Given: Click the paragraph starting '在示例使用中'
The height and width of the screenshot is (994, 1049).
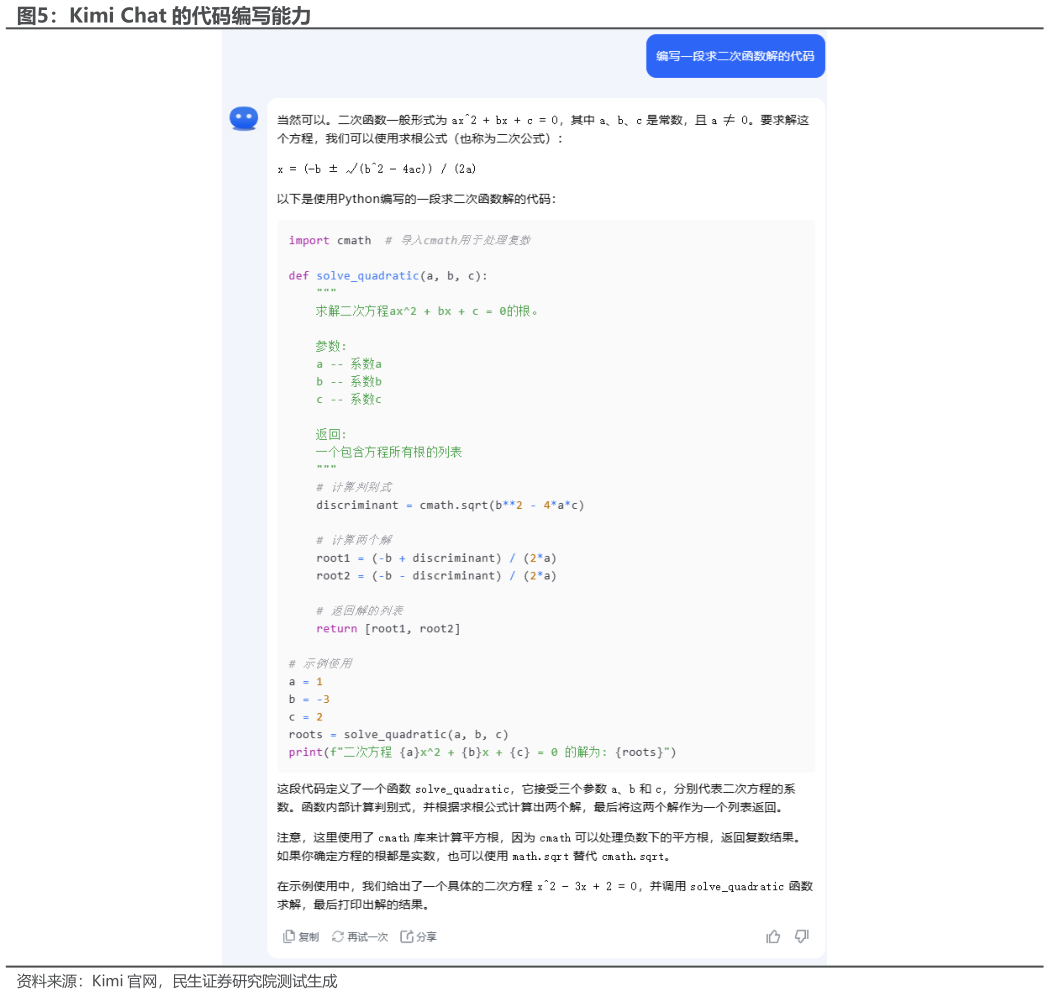Looking at the screenshot, I should click(x=545, y=895).
